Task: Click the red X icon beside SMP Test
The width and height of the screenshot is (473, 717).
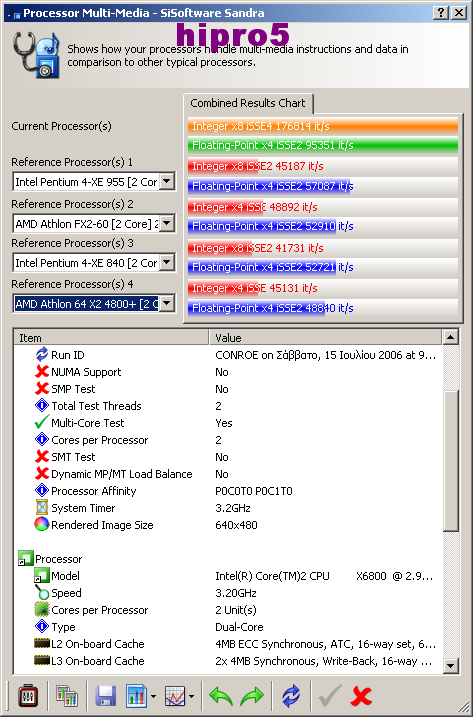Action: pyautogui.click(x=42, y=389)
